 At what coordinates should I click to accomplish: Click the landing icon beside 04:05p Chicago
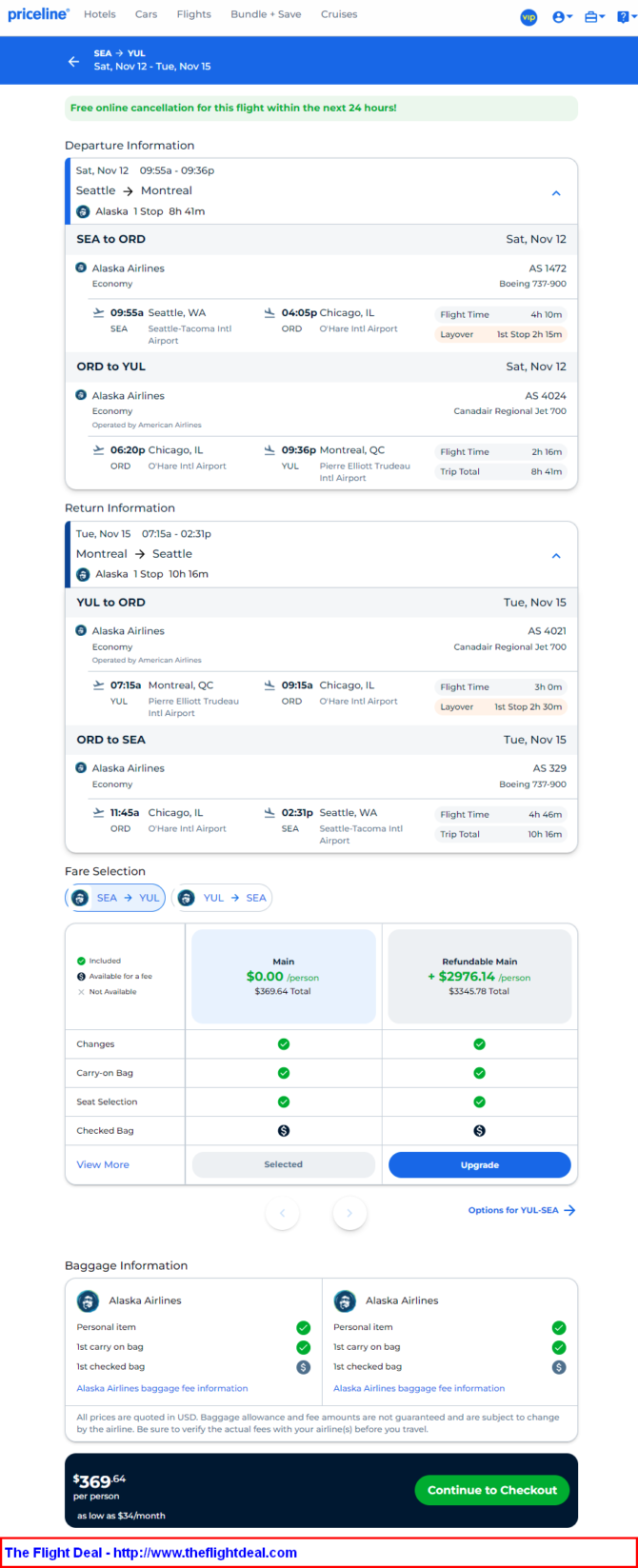[x=269, y=312]
